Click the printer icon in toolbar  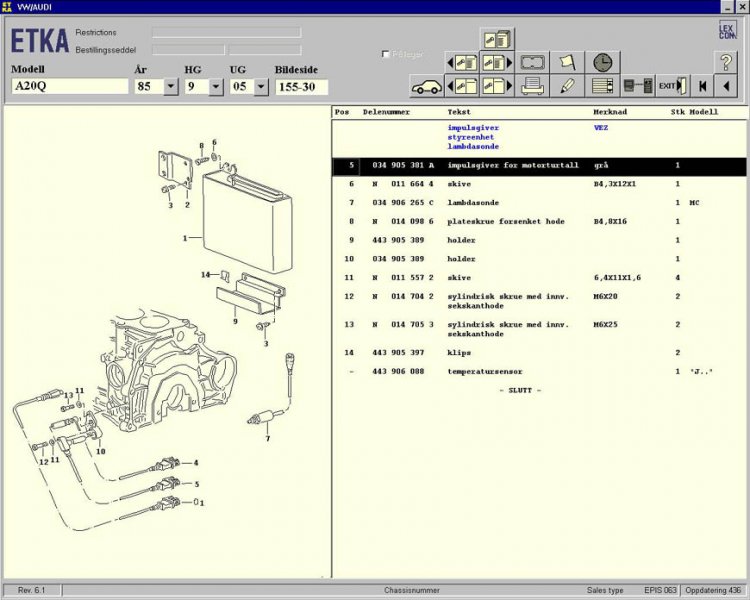click(533, 86)
